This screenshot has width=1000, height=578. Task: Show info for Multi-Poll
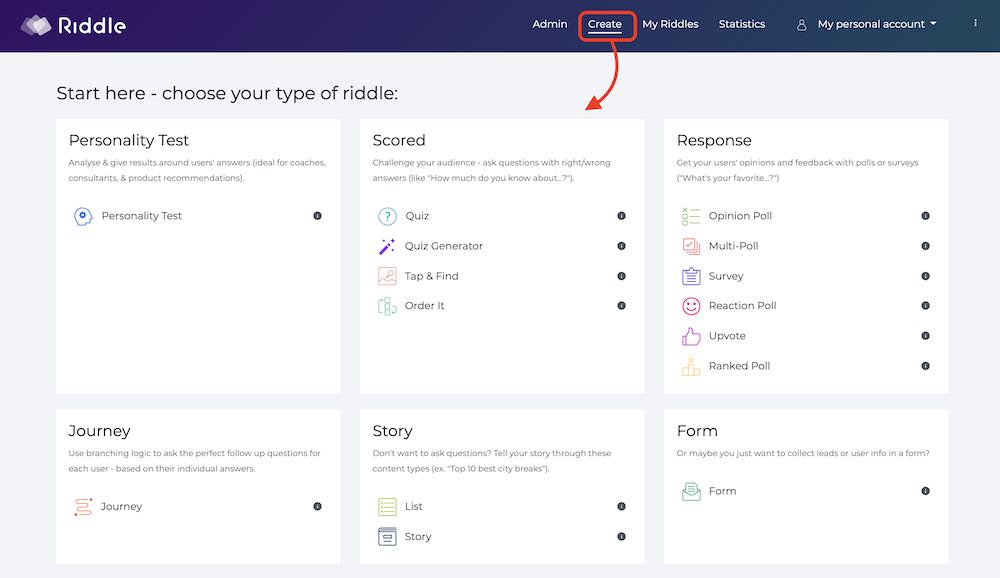pos(925,246)
